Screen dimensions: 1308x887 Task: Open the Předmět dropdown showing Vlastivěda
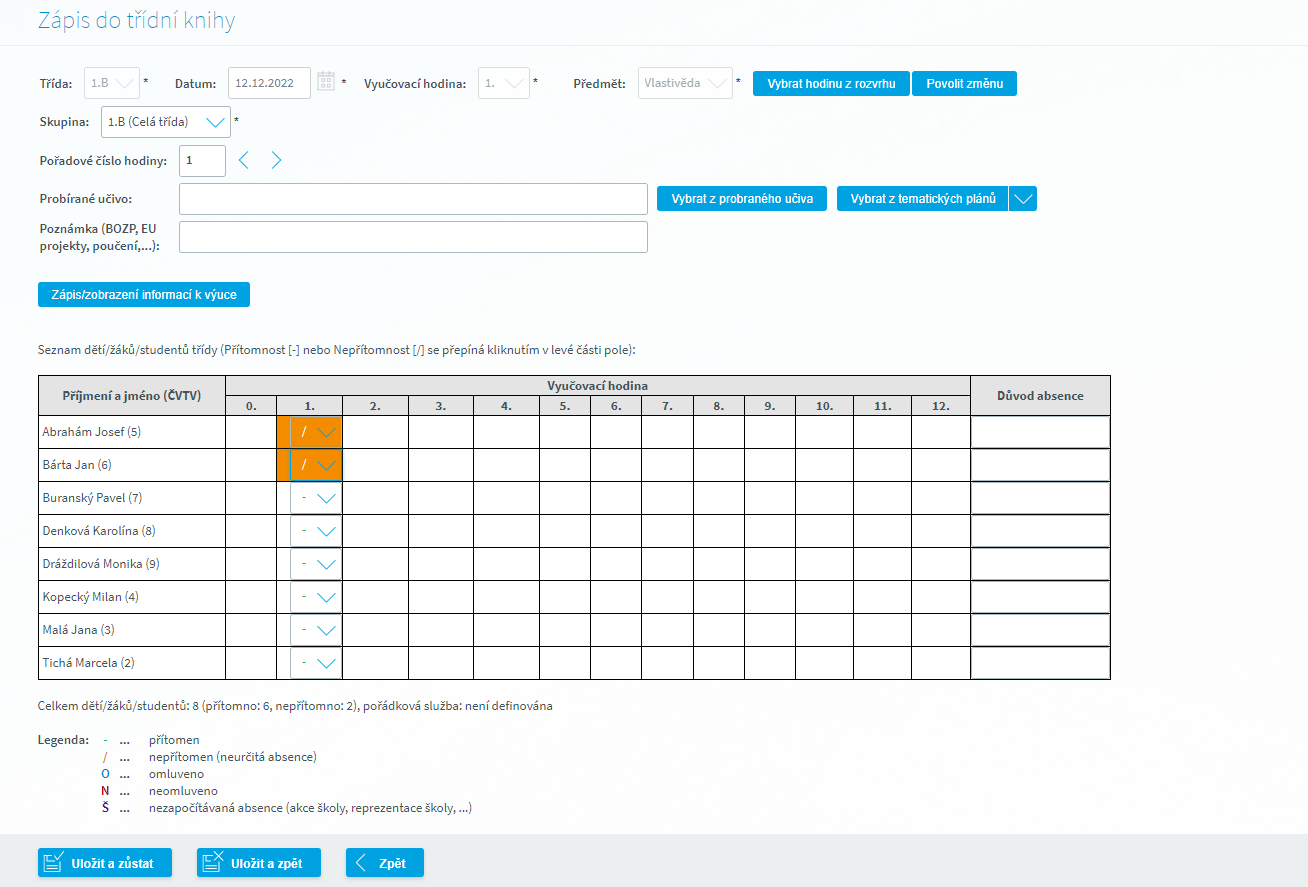tap(685, 83)
